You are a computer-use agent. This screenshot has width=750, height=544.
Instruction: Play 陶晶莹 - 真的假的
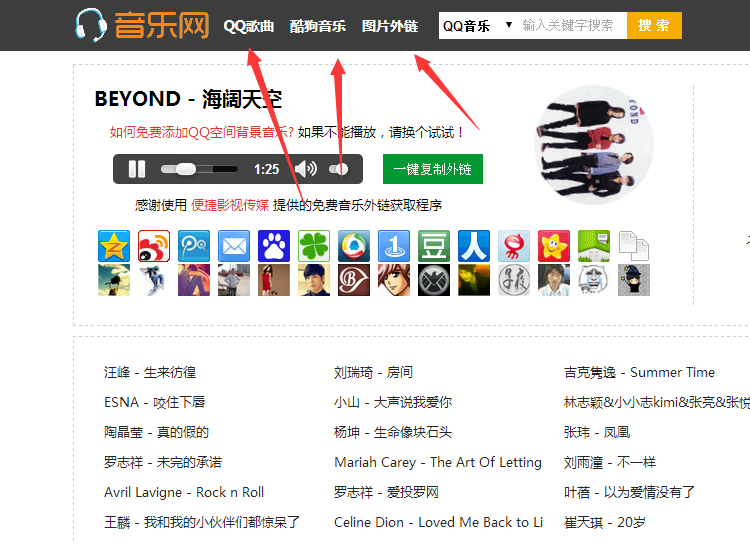(156, 432)
